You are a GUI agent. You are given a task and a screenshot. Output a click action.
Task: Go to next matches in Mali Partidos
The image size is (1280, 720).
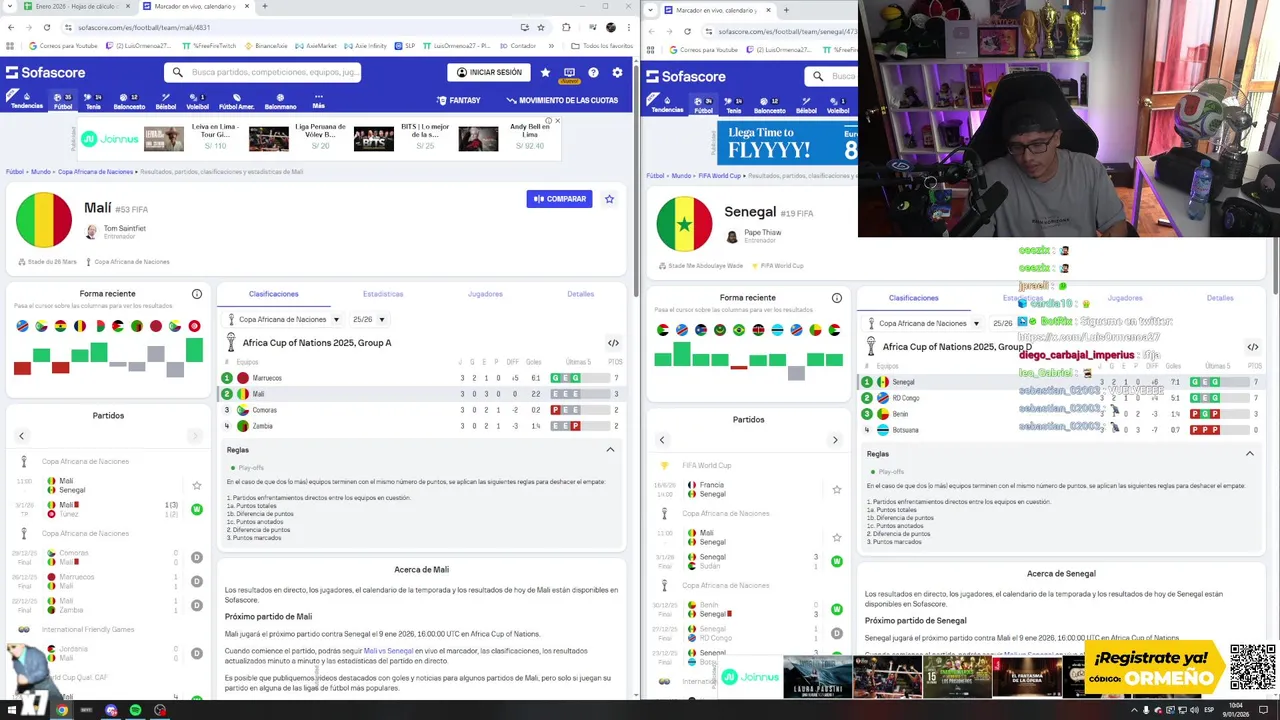(x=195, y=436)
